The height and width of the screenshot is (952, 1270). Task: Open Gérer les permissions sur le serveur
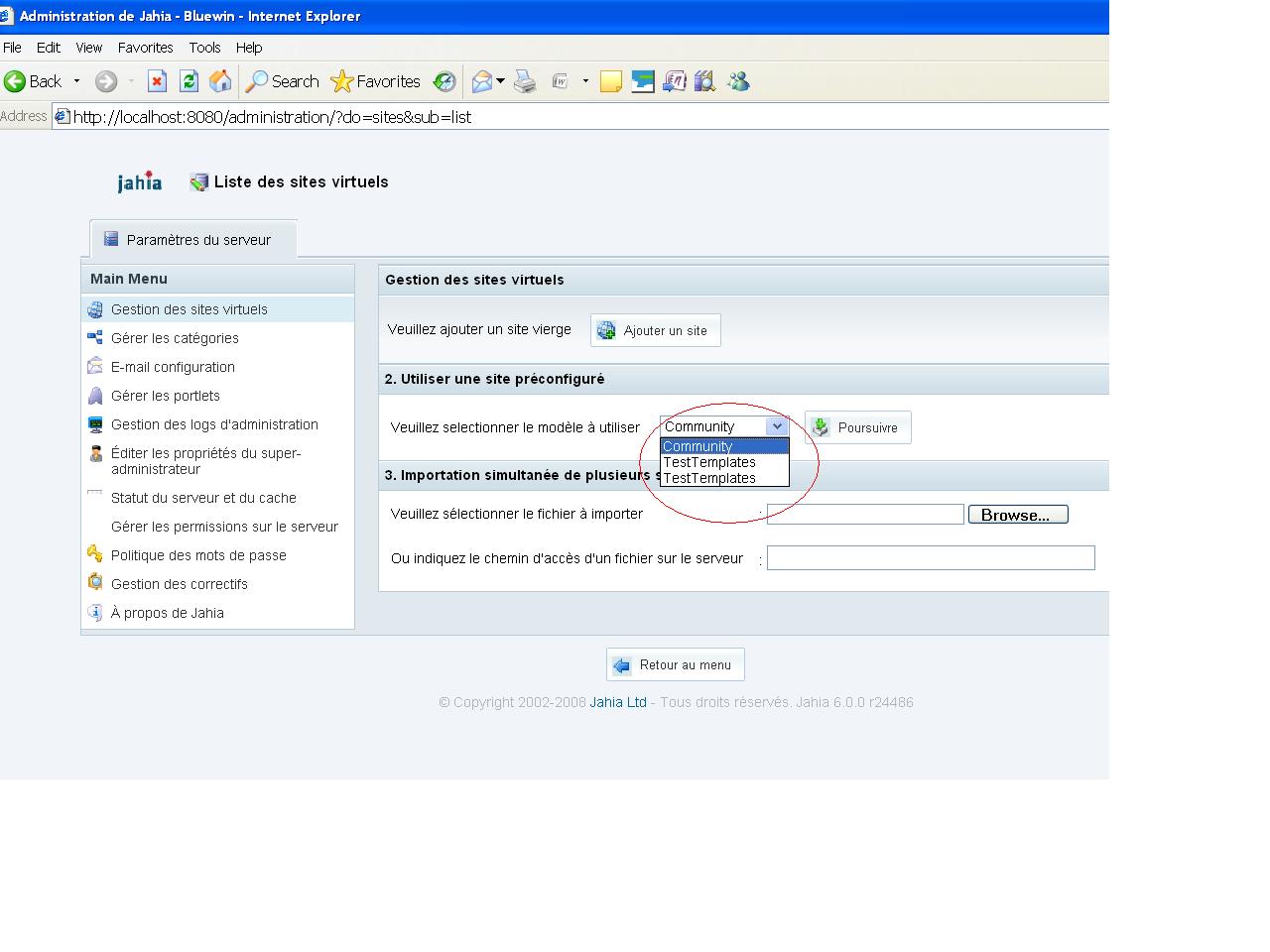pos(224,527)
